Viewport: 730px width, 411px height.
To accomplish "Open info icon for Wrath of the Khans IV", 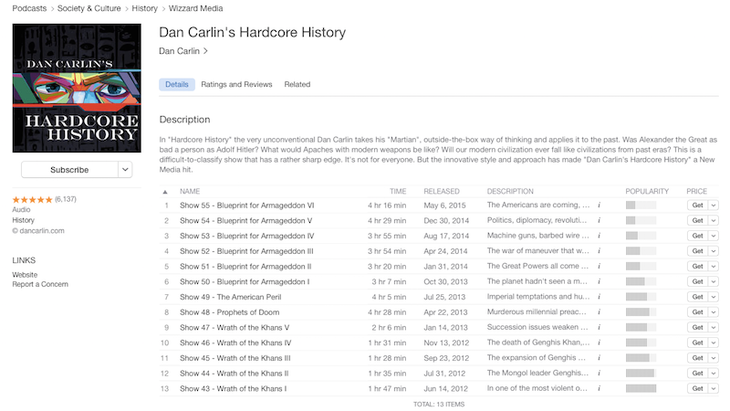I will (x=599, y=343).
